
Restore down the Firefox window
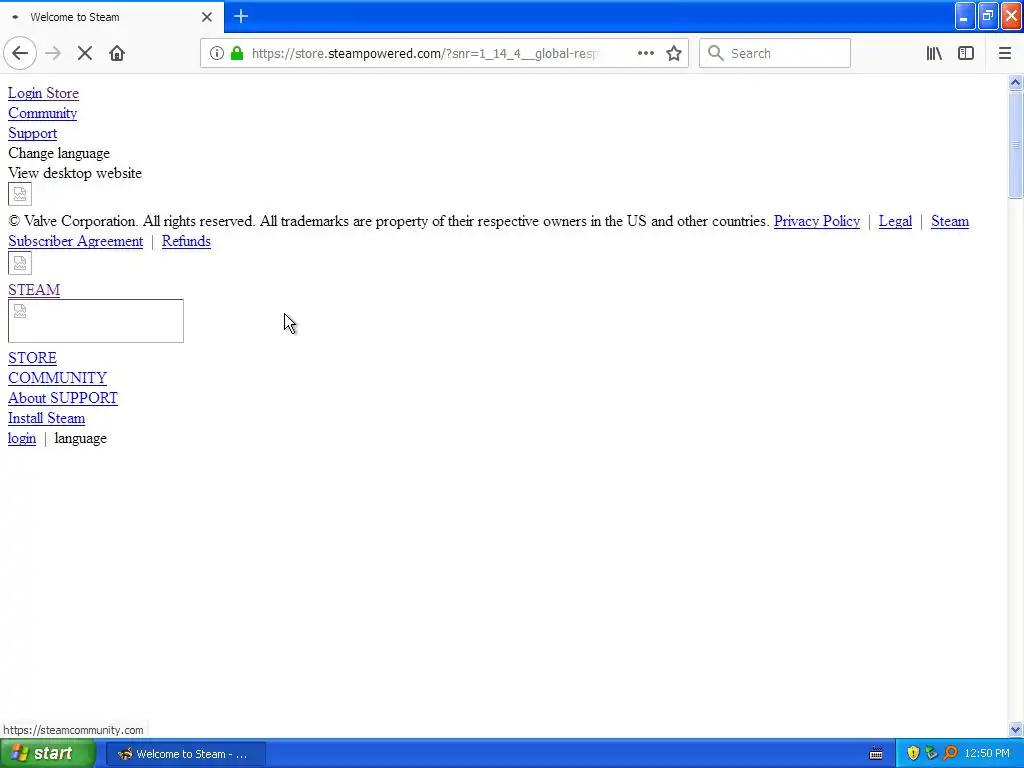coord(988,16)
